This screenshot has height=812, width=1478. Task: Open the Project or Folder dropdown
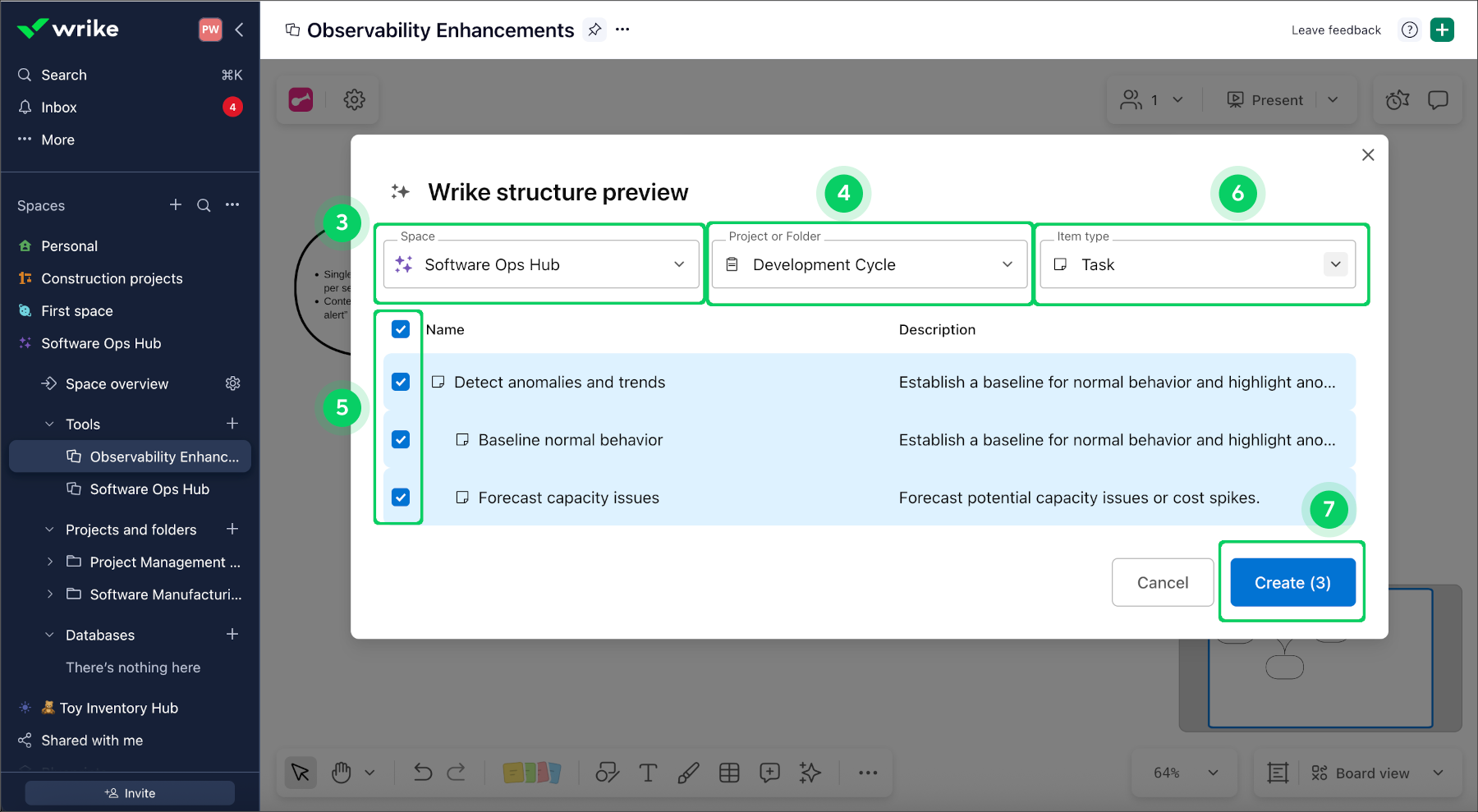(869, 264)
